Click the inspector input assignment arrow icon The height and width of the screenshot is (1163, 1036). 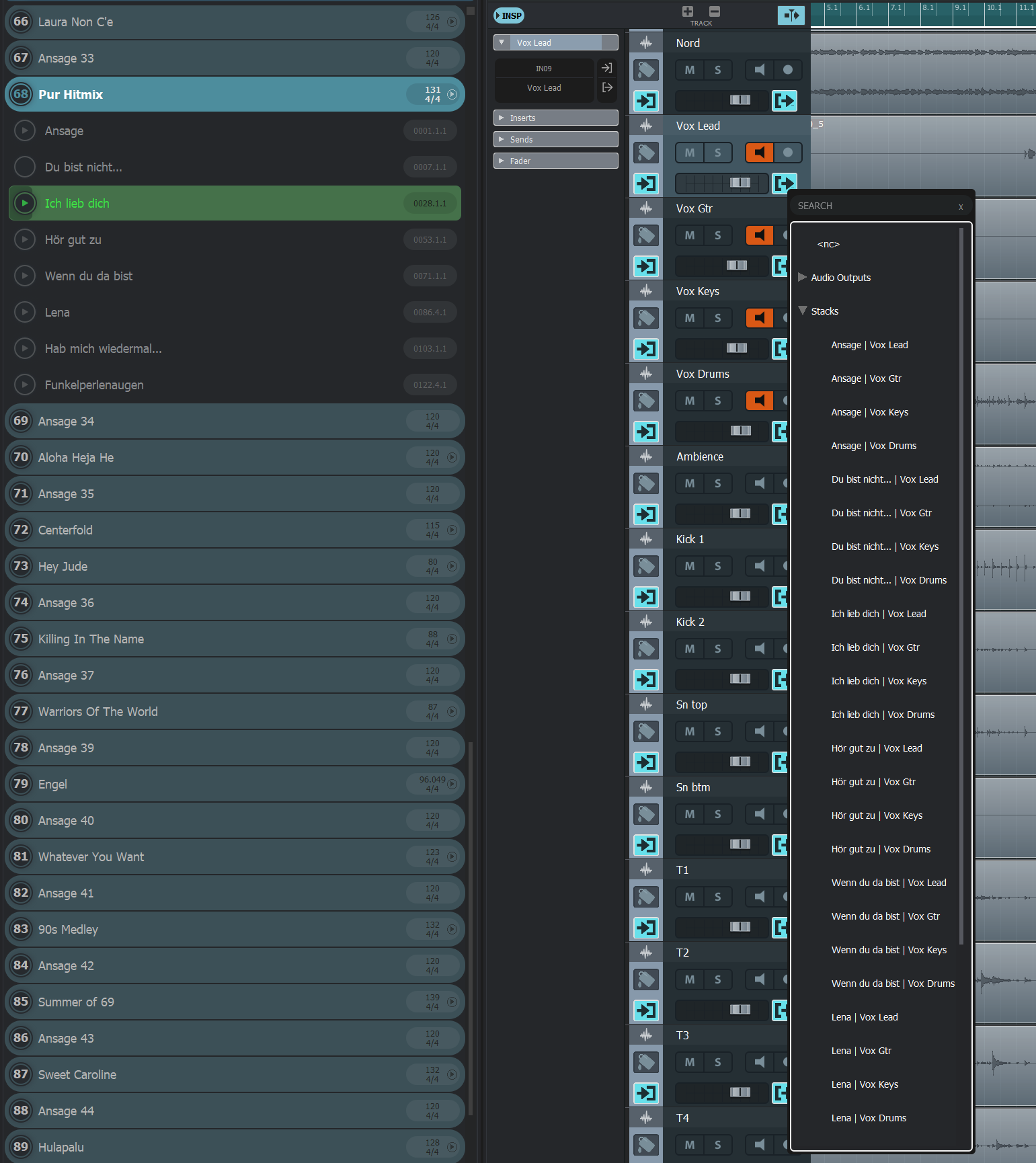tap(607, 68)
